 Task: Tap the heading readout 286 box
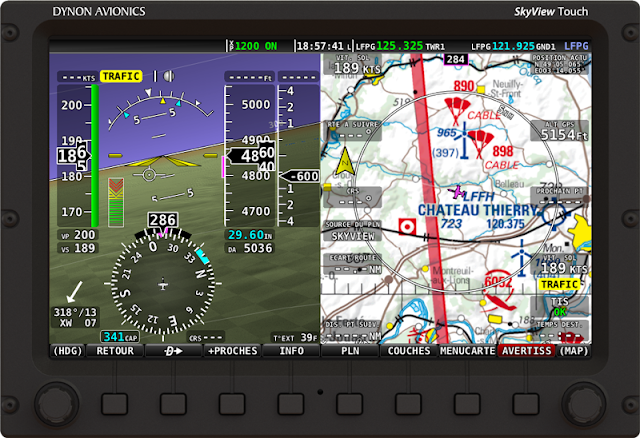point(162,220)
